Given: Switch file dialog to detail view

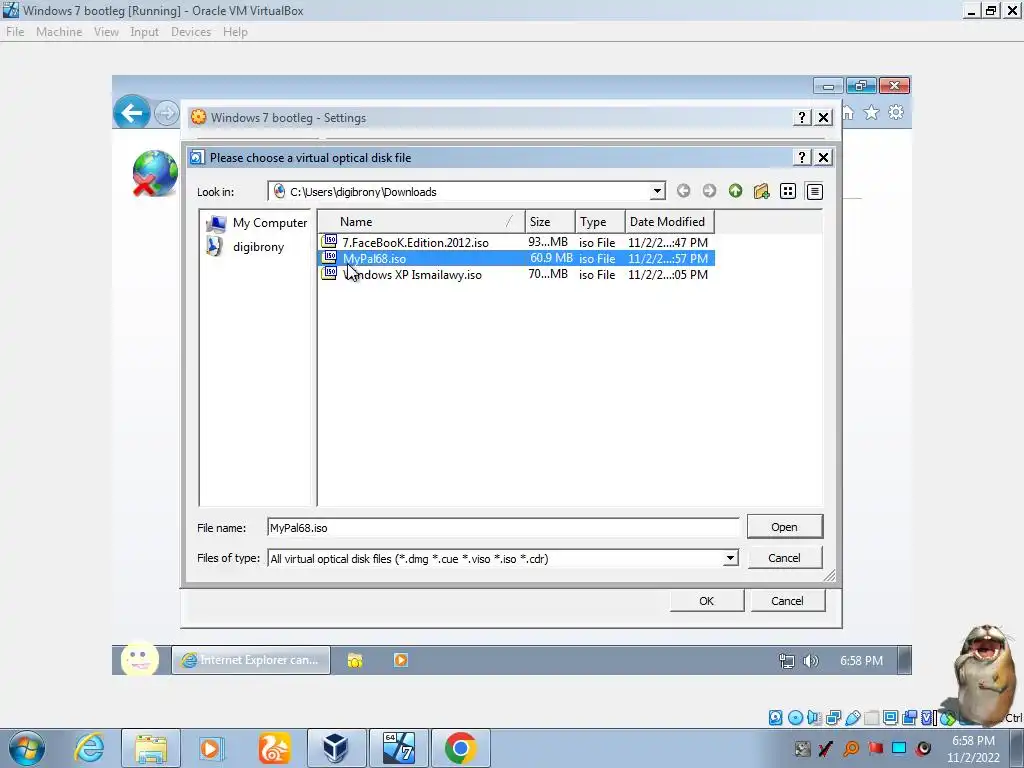Looking at the screenshot, I should coord(814,191).
